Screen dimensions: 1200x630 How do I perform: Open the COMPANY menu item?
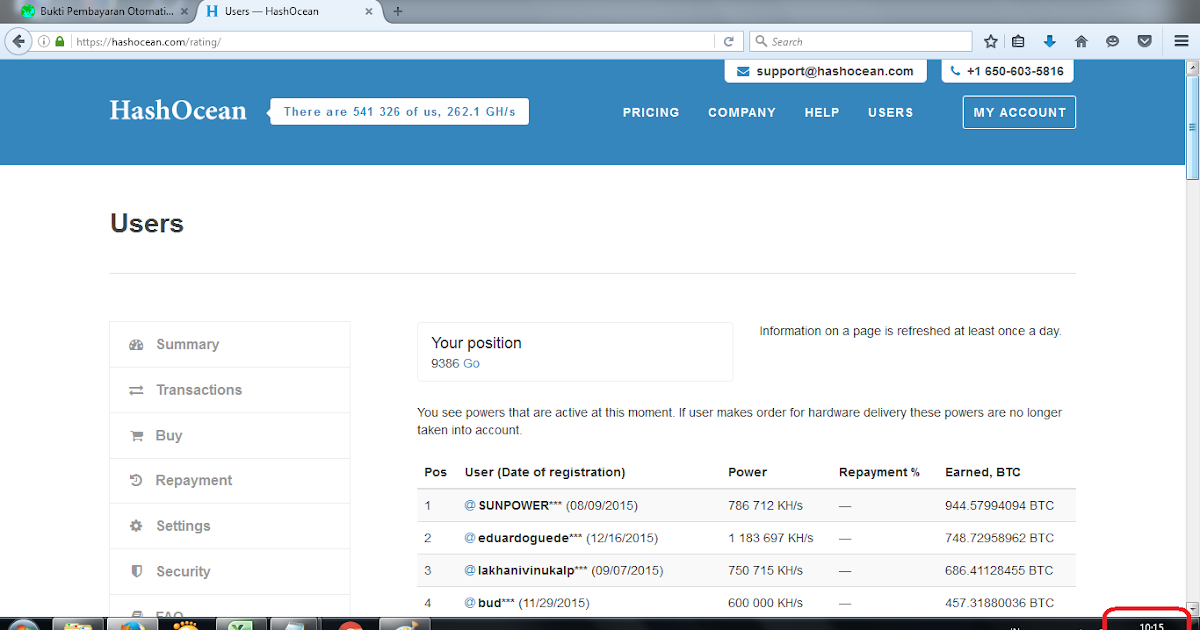click(742, 112)
